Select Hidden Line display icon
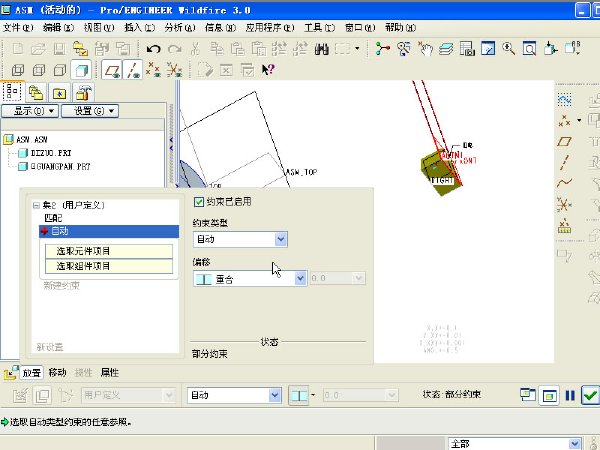The image size is (600, 450). pos(39,70)
